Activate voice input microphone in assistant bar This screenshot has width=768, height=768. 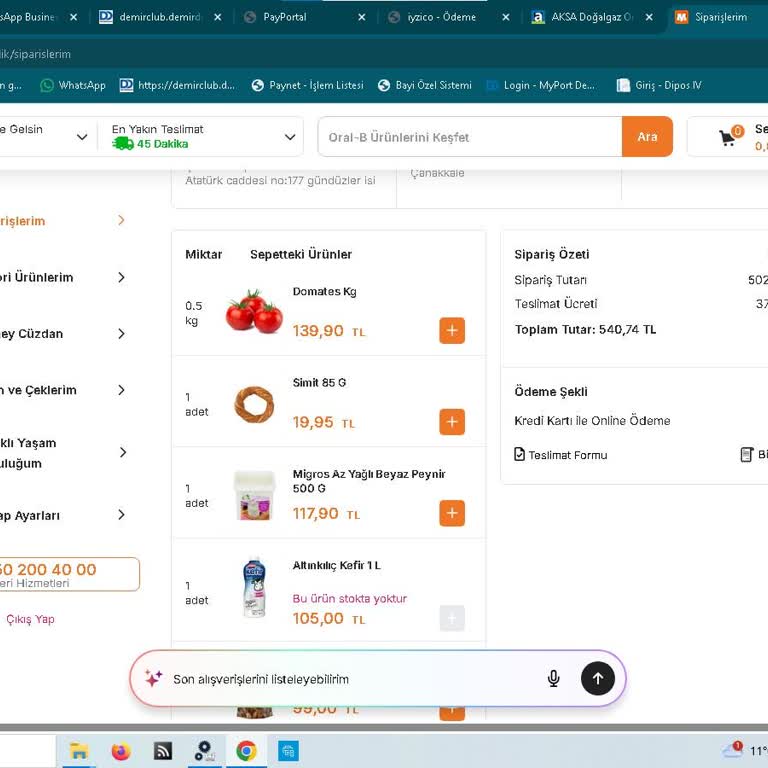tap(553, 679)
